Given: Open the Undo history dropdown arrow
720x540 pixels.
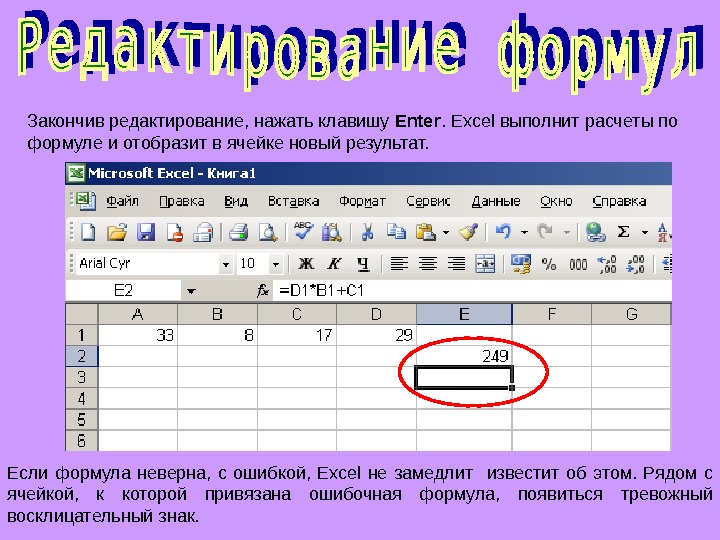Looking at the screenshot, I should click(524, 232).
